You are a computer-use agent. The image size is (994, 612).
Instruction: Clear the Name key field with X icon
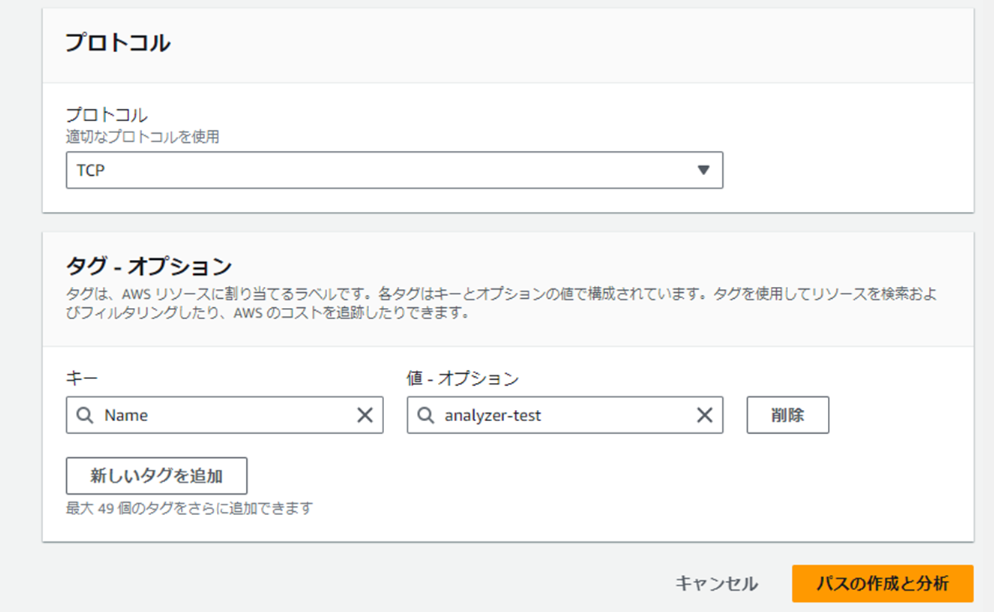click(365, 415)
